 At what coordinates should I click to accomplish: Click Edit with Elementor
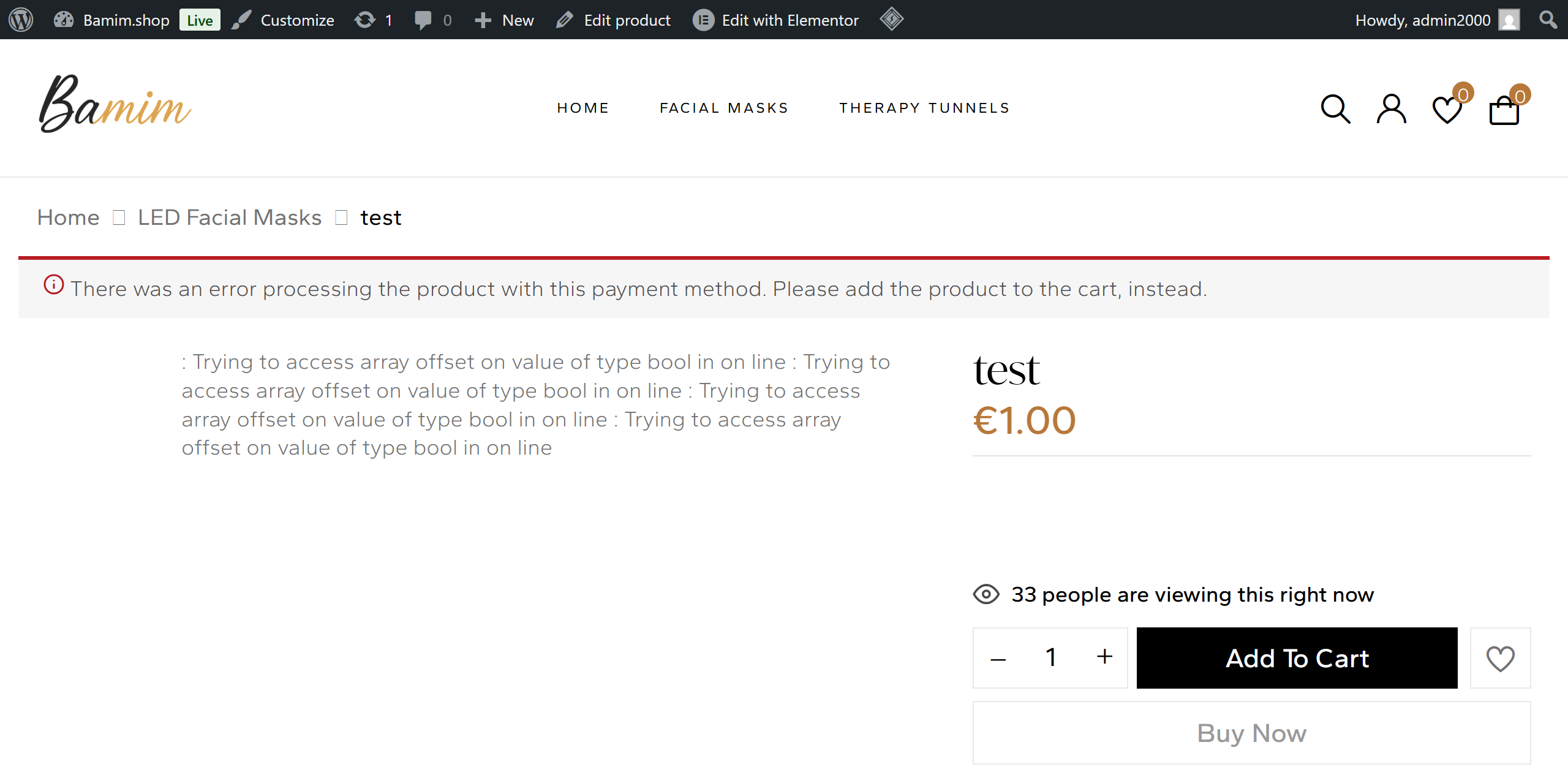[776, 20]
